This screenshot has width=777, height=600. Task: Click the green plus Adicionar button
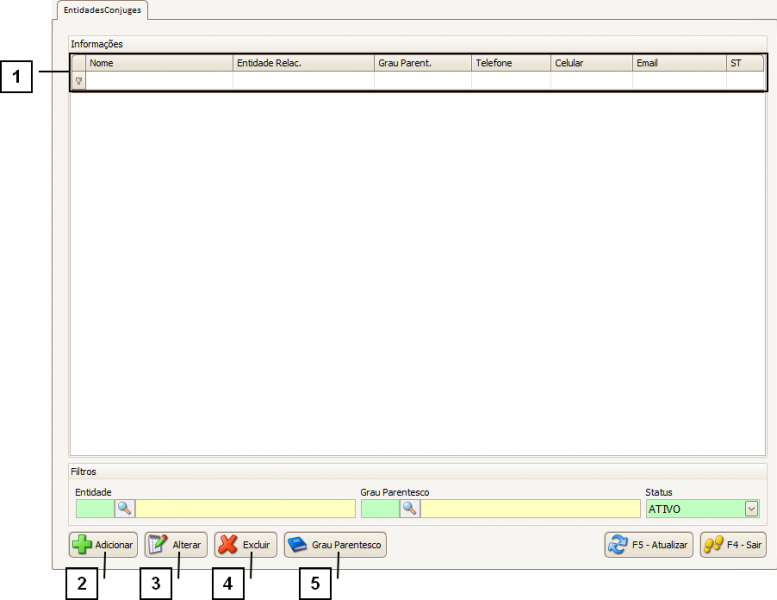coord(103,545)
